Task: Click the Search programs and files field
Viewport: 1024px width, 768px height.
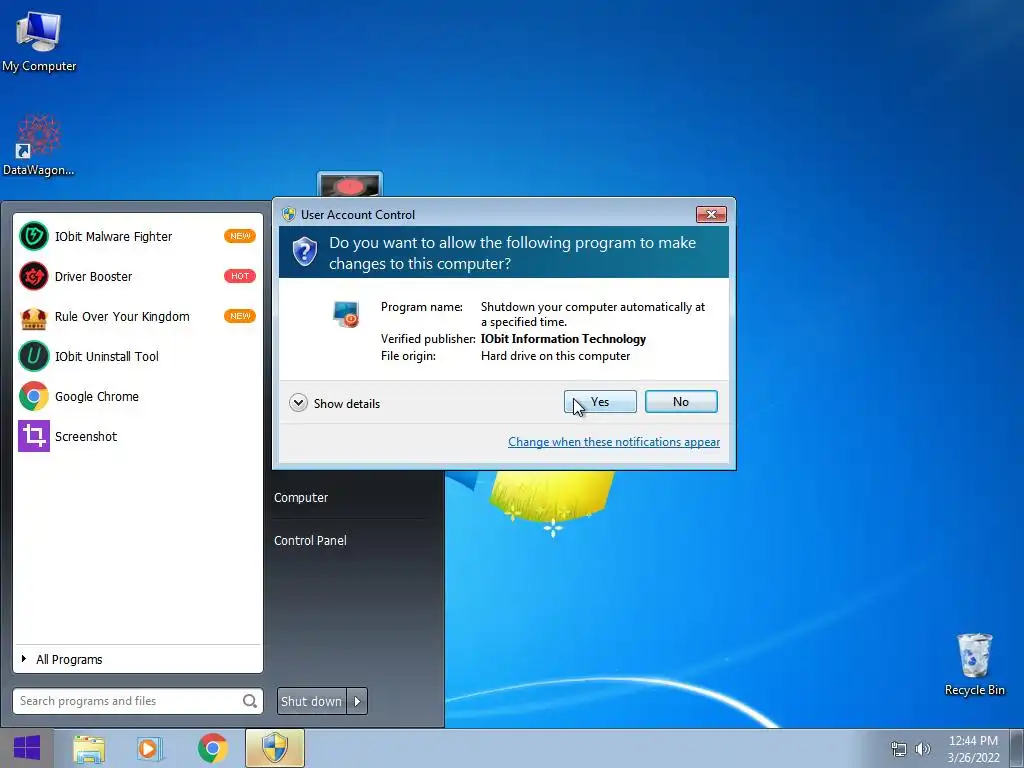Action: 138,701
